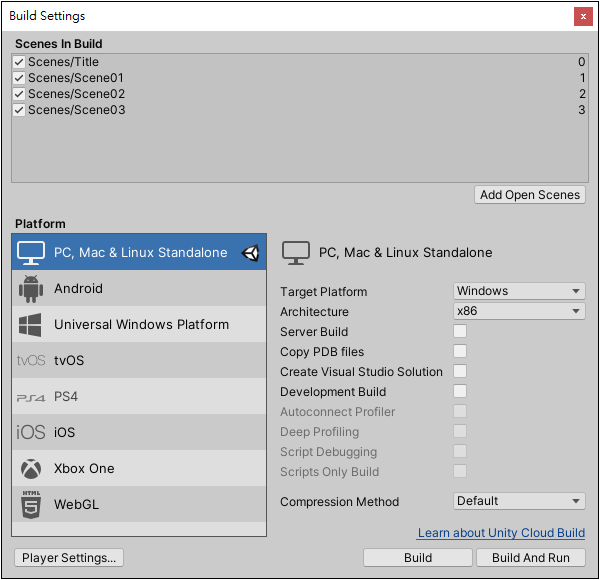Click the PC, Mac & Linux monitor icon

(31, 253)
